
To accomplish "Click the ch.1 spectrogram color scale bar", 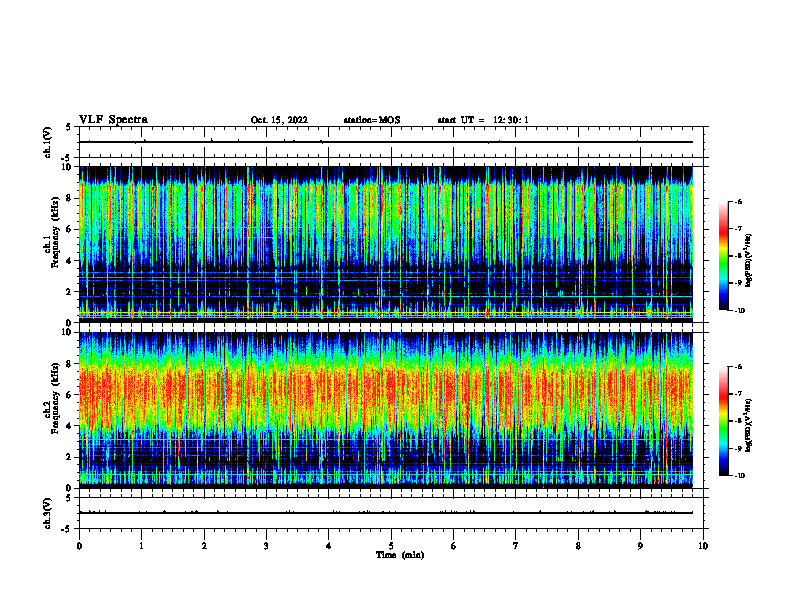I will click(723, 256).
